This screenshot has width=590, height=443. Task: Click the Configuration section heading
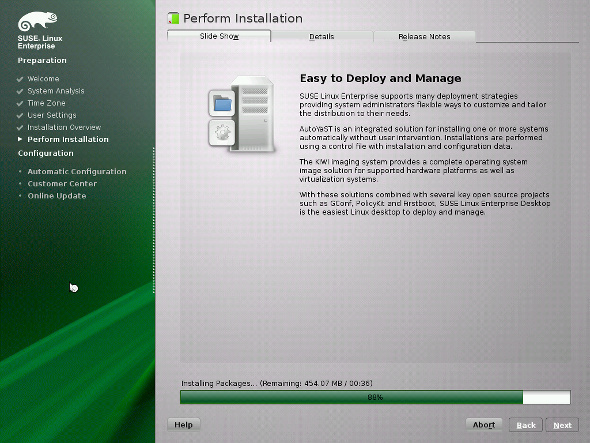coord(46,153)
